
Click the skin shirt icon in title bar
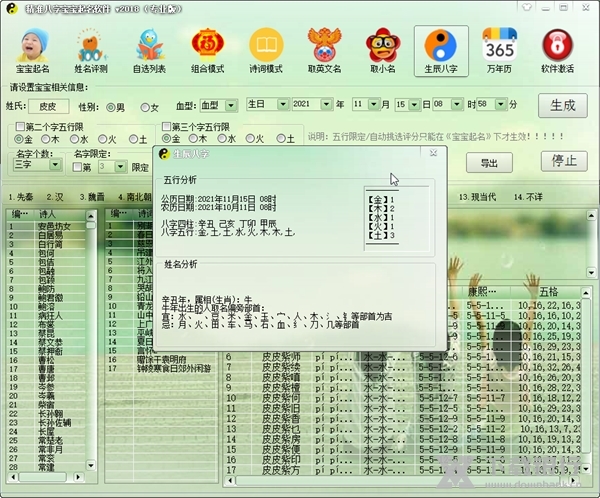pos(527,7)
